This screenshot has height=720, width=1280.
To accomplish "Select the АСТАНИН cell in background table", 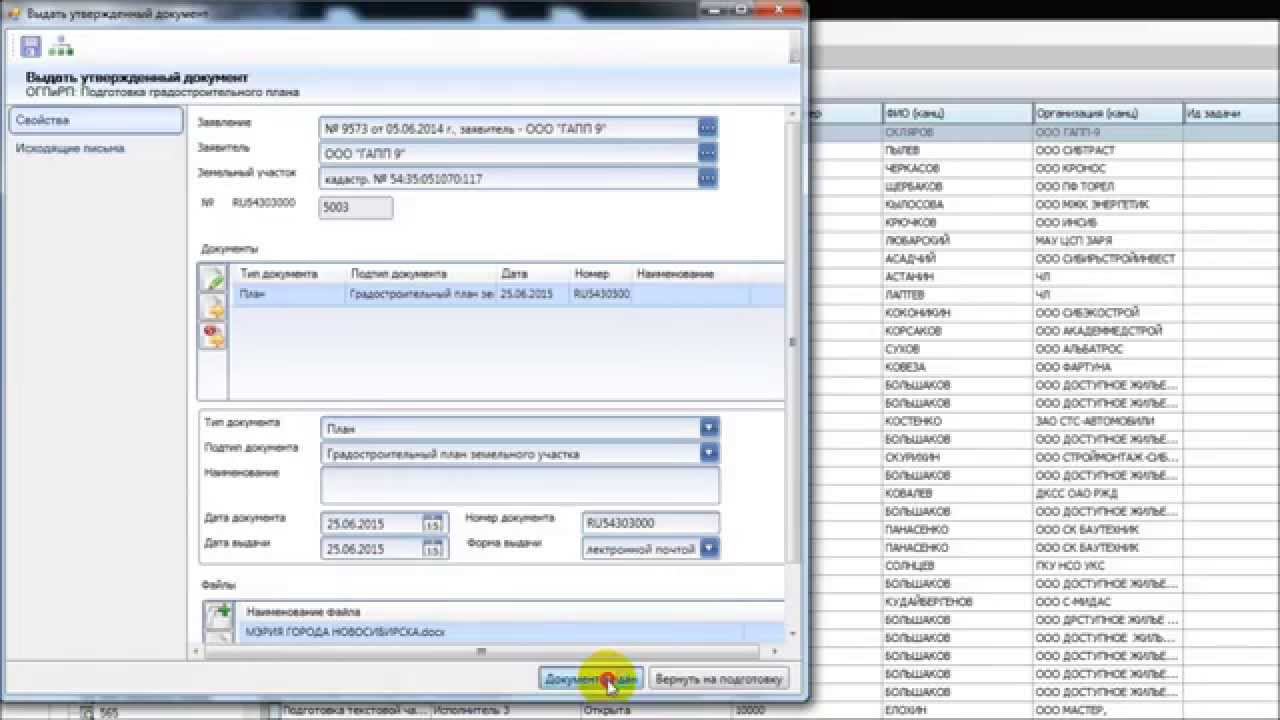I will click(x=957, y=276).
